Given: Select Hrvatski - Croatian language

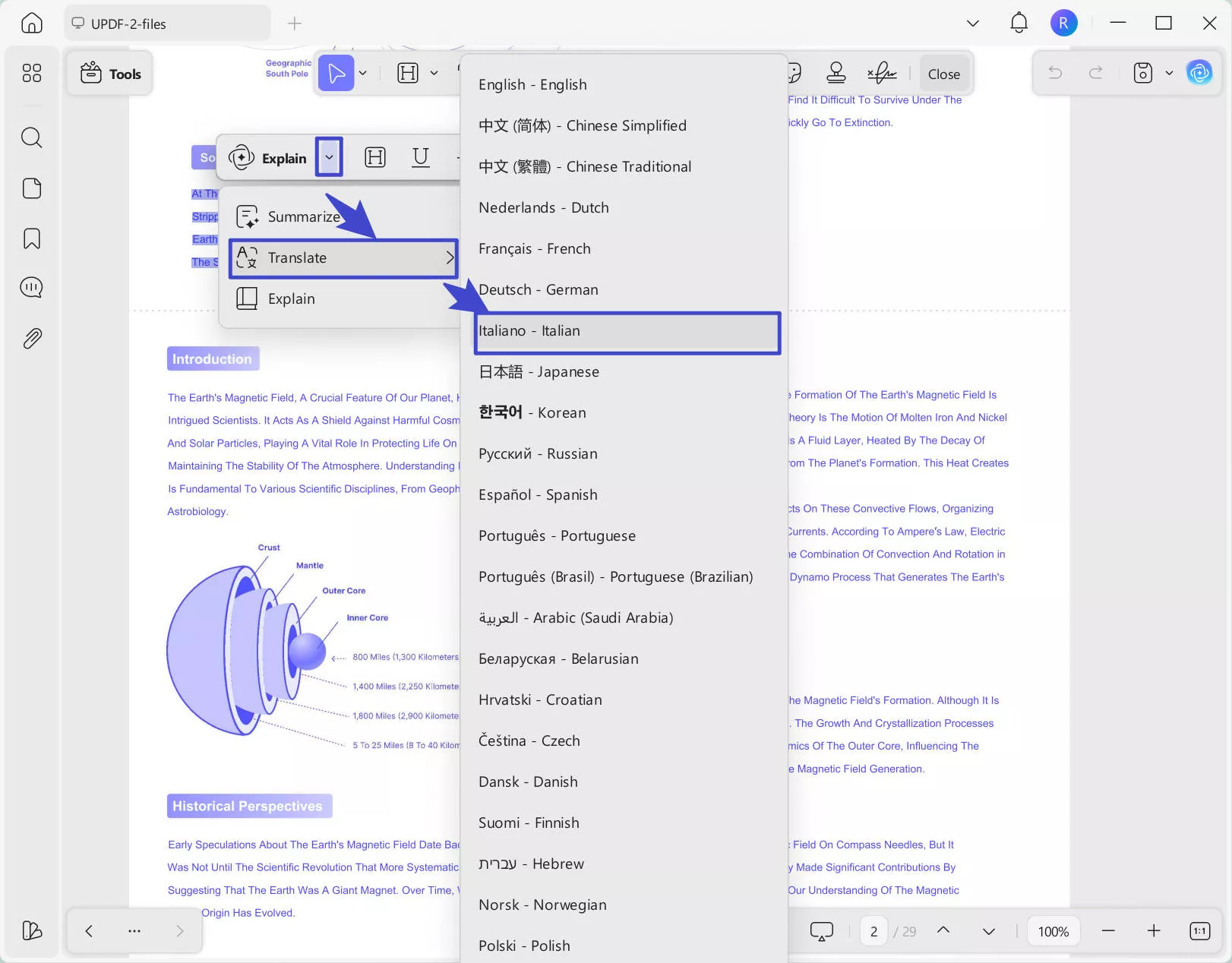Looking at the screenshot, I should [x=624, y=699].
